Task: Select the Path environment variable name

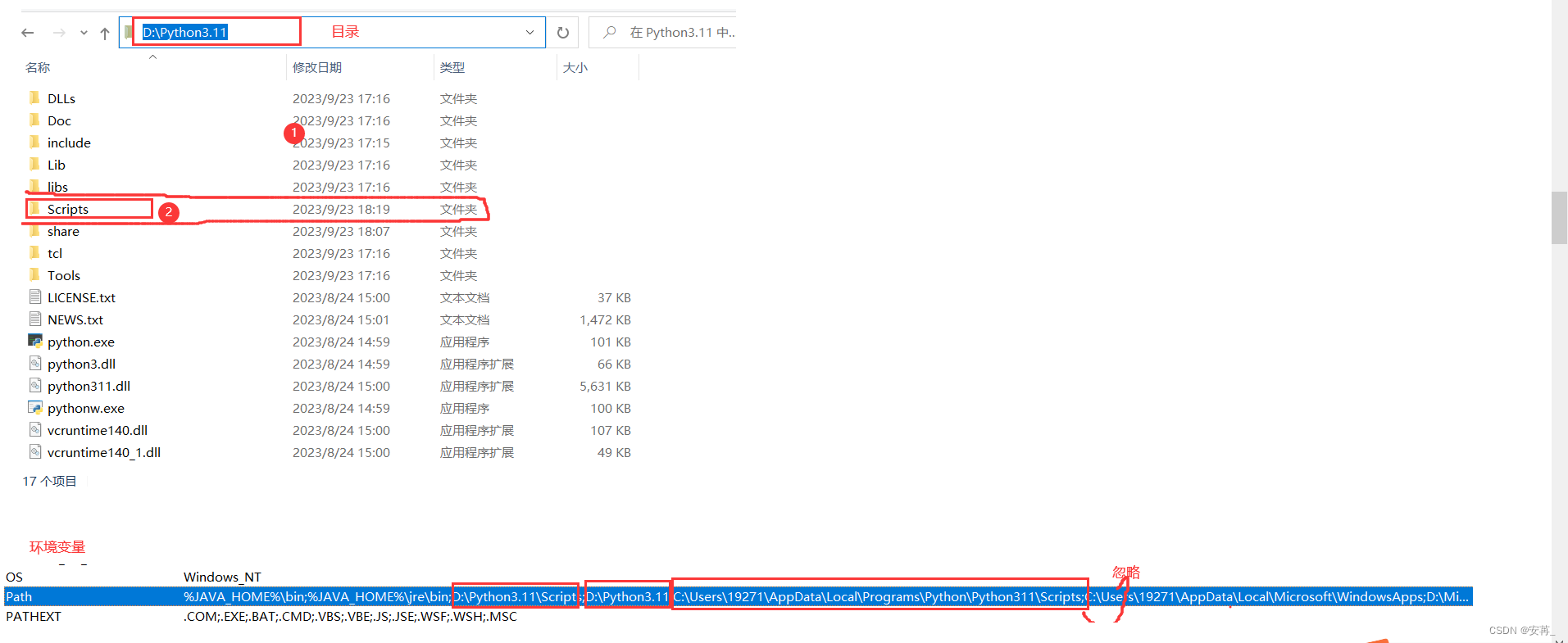Action: [x=19, y=596]
